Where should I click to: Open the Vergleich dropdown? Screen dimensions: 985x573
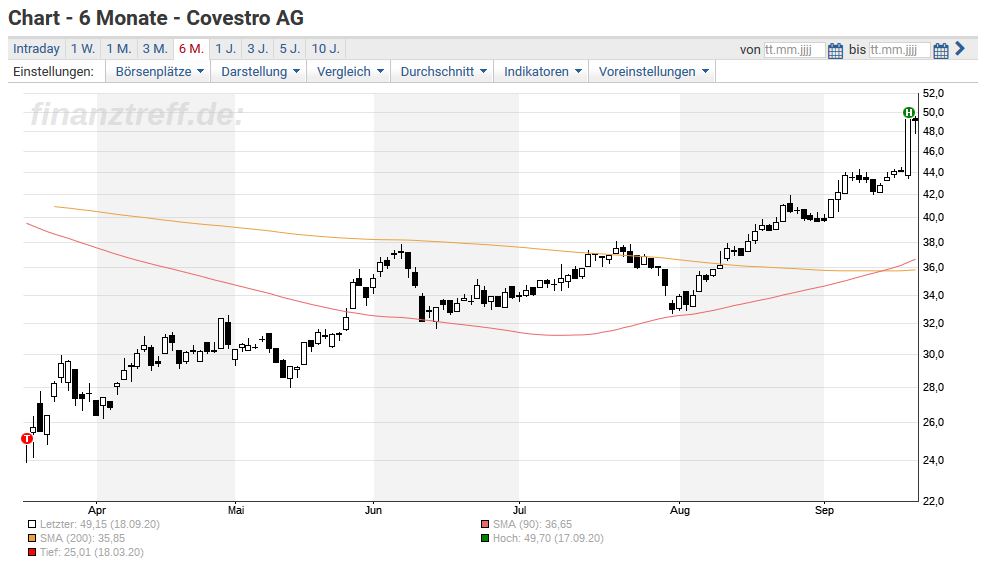tap(349, 72)
